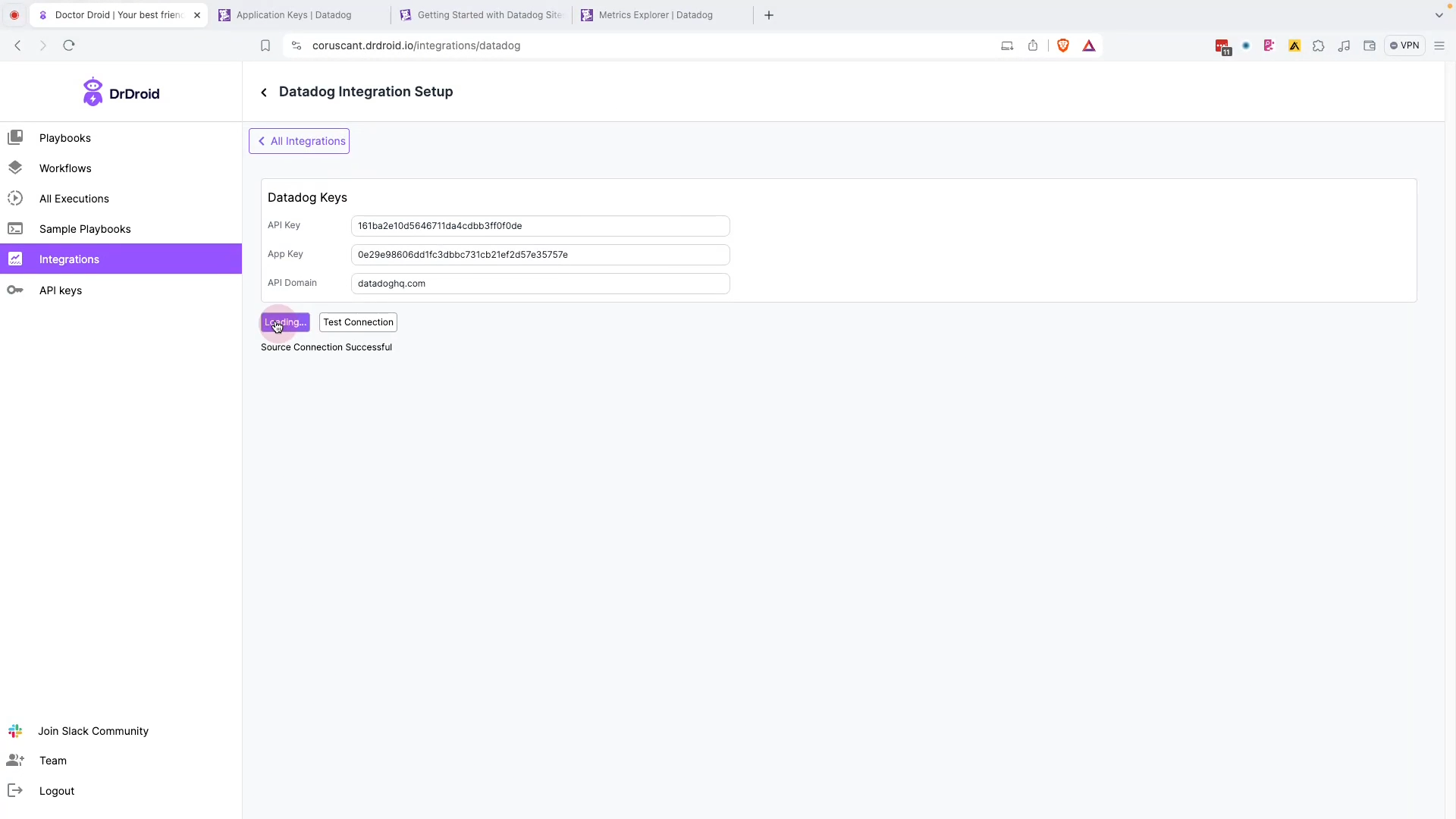This screenshot has width=1456, height=819.
Task: Click the Sample Playbooks terminal icon
Action: coord(15,228)
